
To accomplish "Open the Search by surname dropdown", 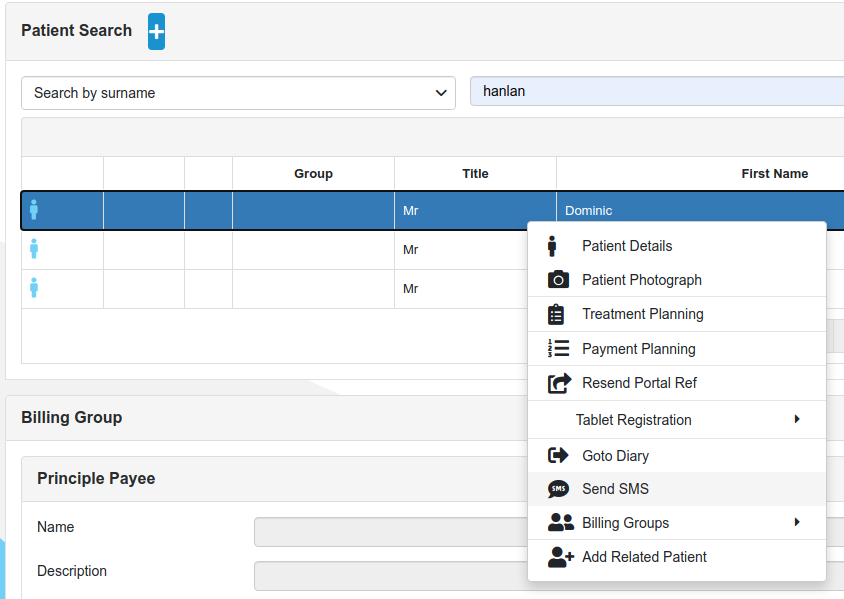I will click(238, 93).
